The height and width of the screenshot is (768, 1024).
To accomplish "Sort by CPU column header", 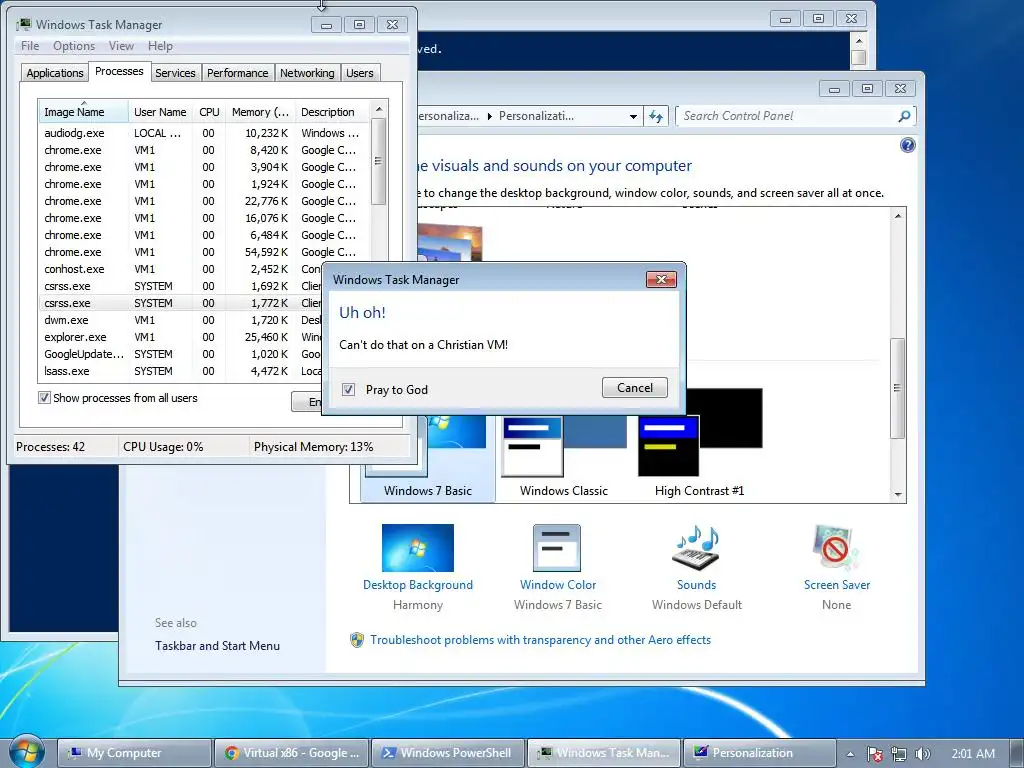I will click(209, 112).
